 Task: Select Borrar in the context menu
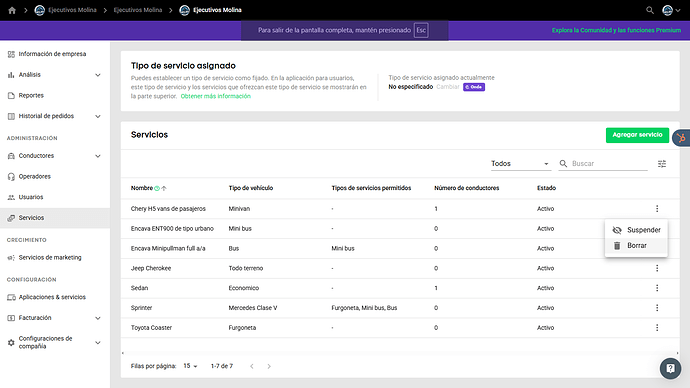(636, 245)
